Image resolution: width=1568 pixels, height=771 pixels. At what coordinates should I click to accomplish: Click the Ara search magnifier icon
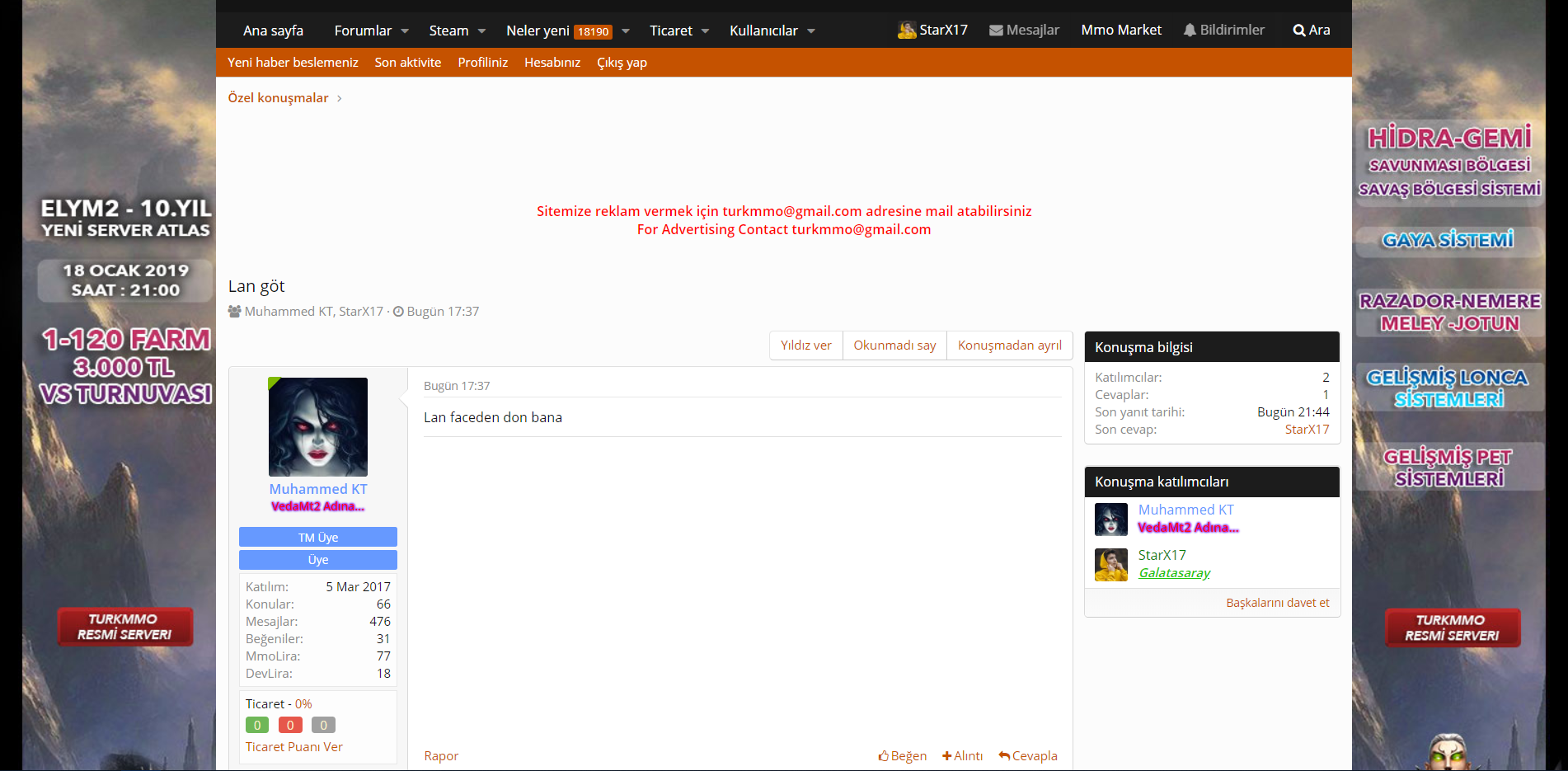1298,31
